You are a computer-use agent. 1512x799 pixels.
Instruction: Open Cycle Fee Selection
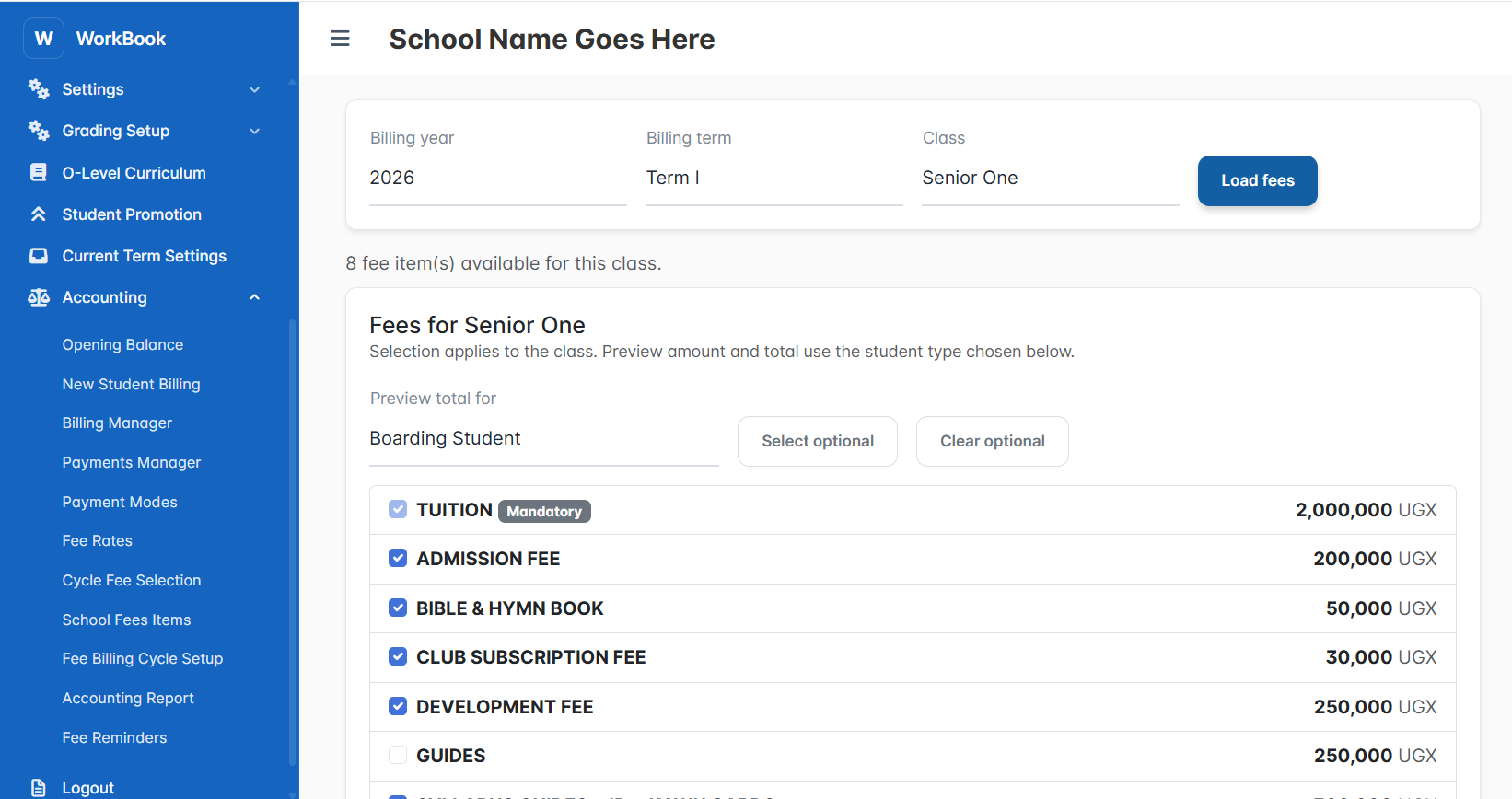coord(131,581)
